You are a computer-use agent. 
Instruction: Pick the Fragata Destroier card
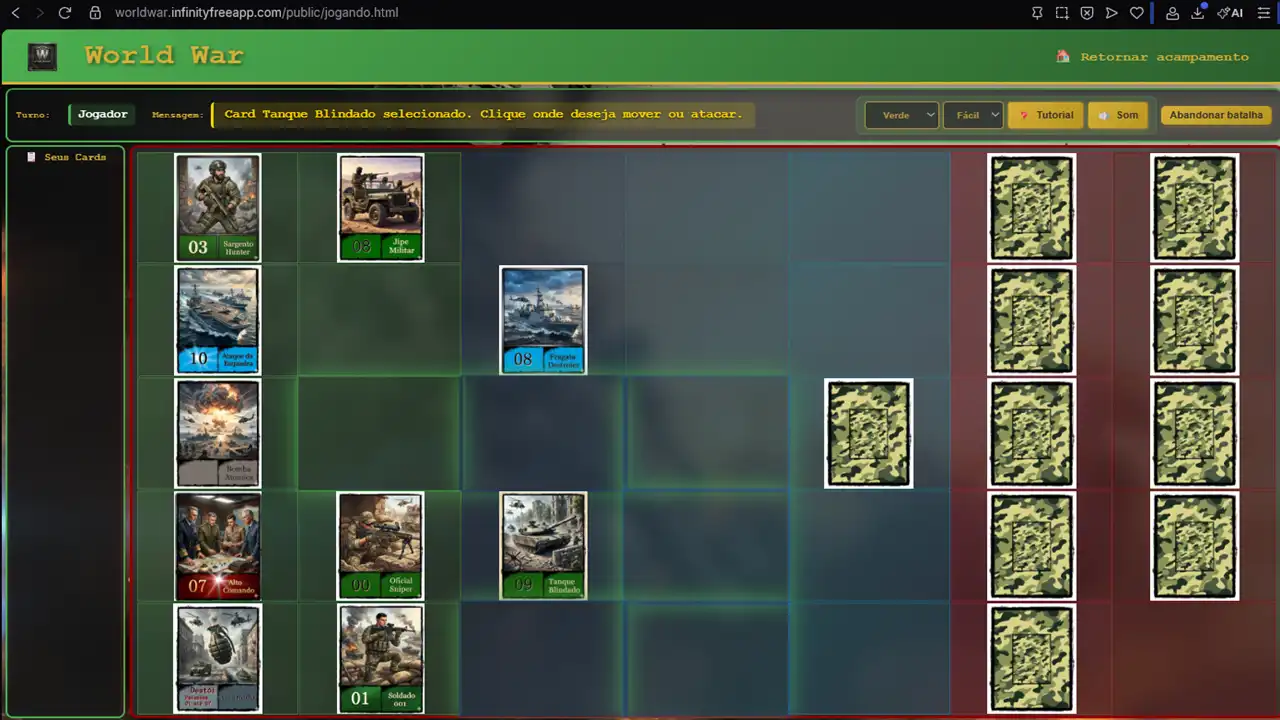(x=543, y=320)
